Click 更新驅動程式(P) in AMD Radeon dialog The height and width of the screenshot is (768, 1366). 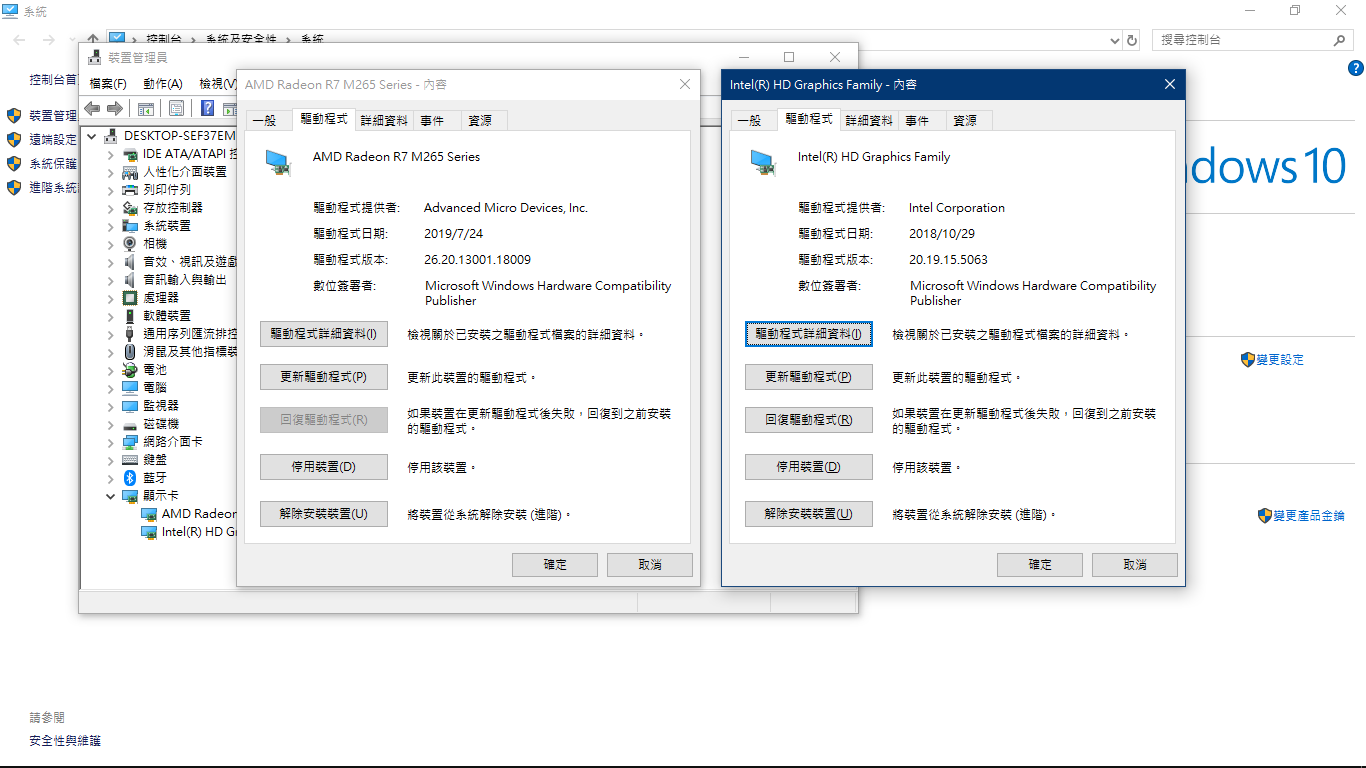323,377
